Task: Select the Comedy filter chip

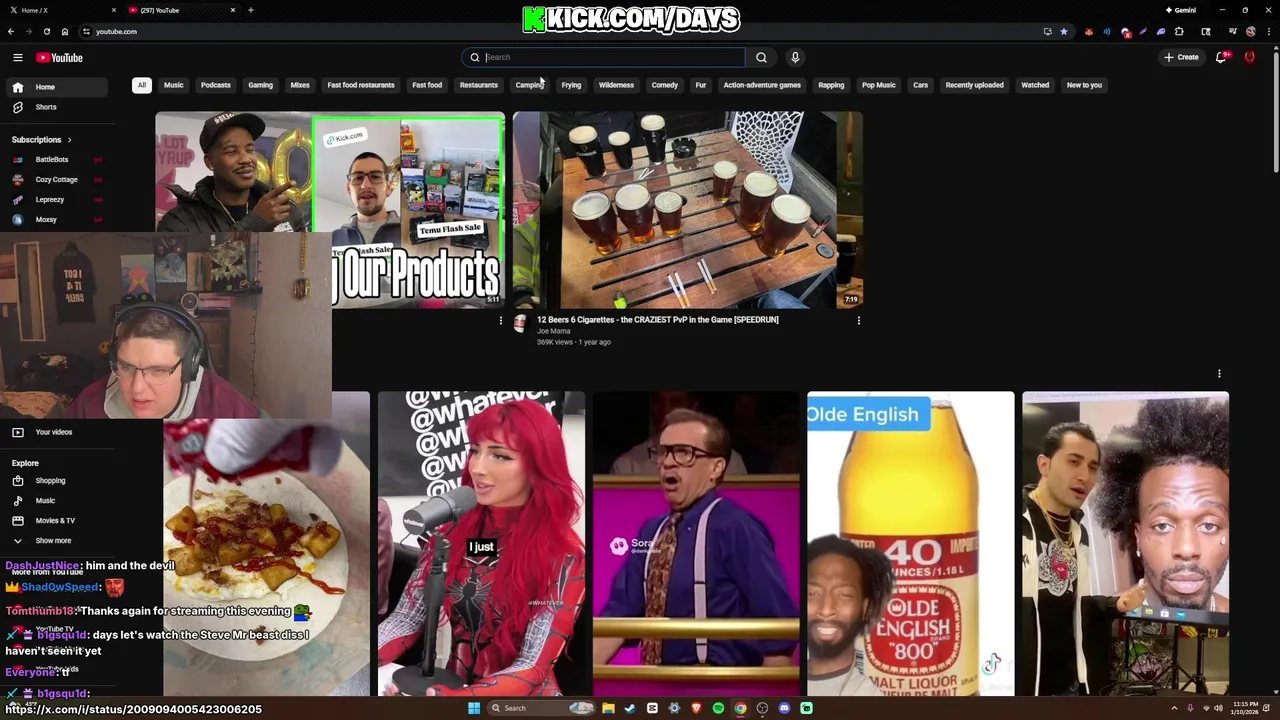Action: pyautogui.click(x=665, y=85)
